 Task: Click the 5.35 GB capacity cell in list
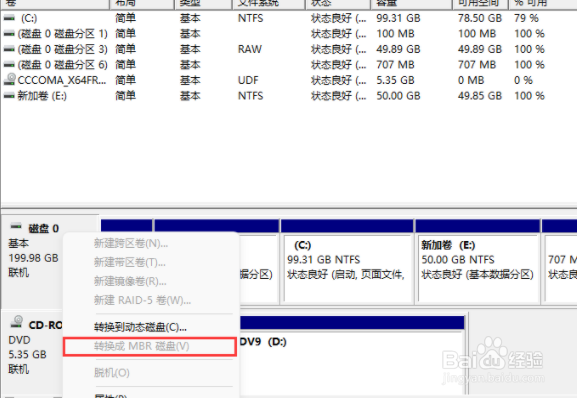[395, 80]
